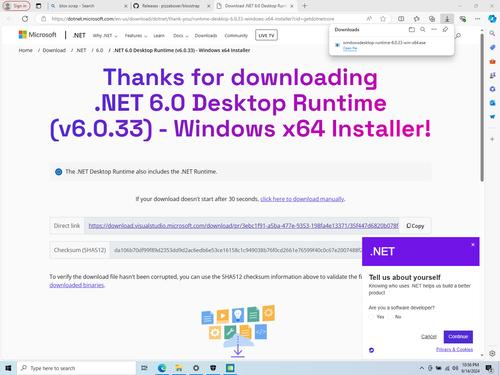
Task: Open the downloads folder from Downloads popup
Action: click(412, 30)
